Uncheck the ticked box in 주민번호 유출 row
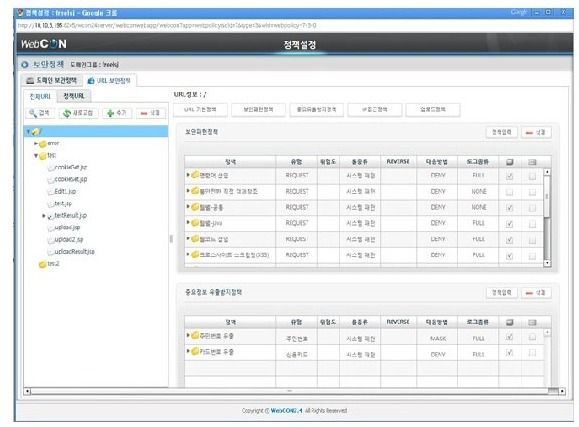Image resolution: width=579 pixels, height=427 pixels. 510,337
